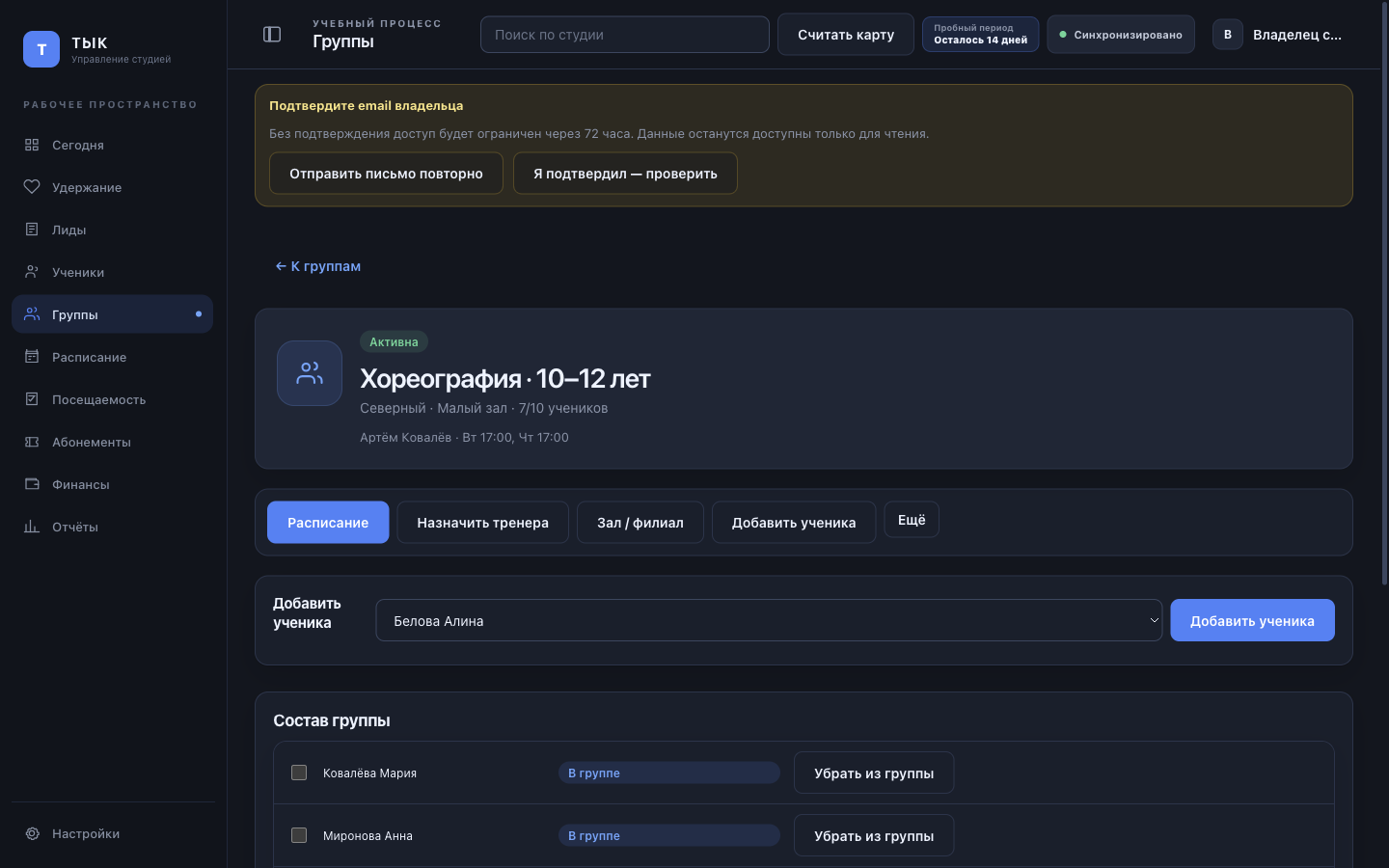Switch to the Расписание tab
The image size is (1389, 868).
(x=328, y=523)
